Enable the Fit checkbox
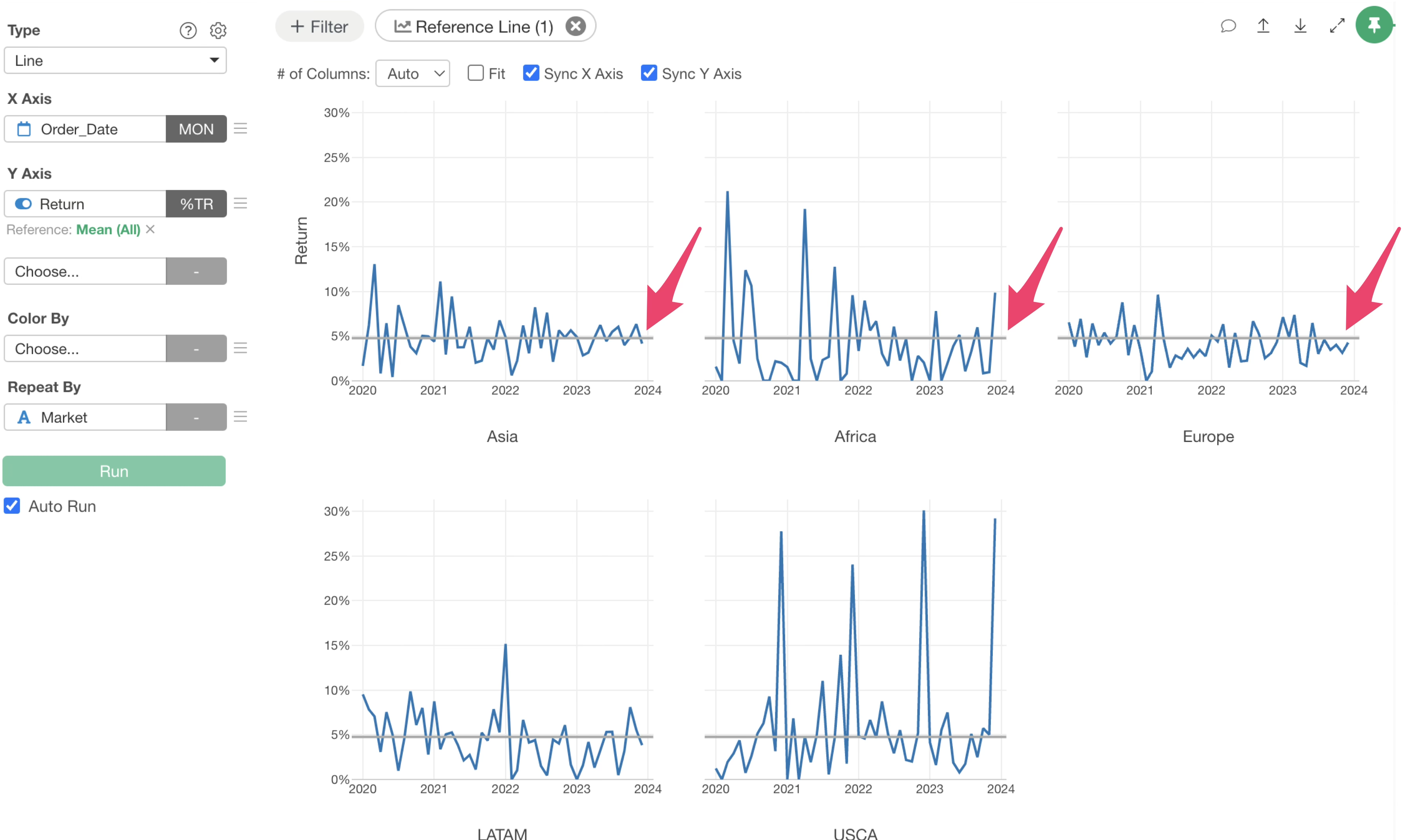The height and width of the screenshot is (840, 1423). click(476, 73)
